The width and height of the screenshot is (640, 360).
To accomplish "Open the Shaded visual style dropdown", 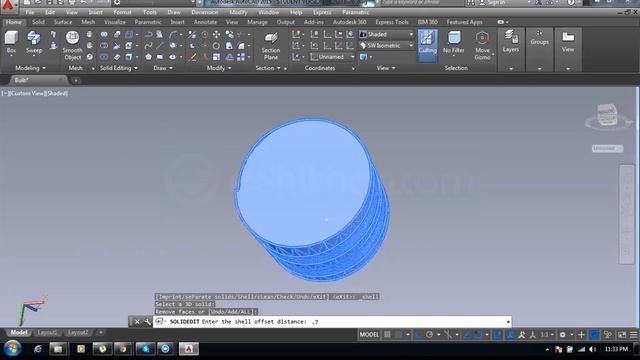I will coord(387,35).
